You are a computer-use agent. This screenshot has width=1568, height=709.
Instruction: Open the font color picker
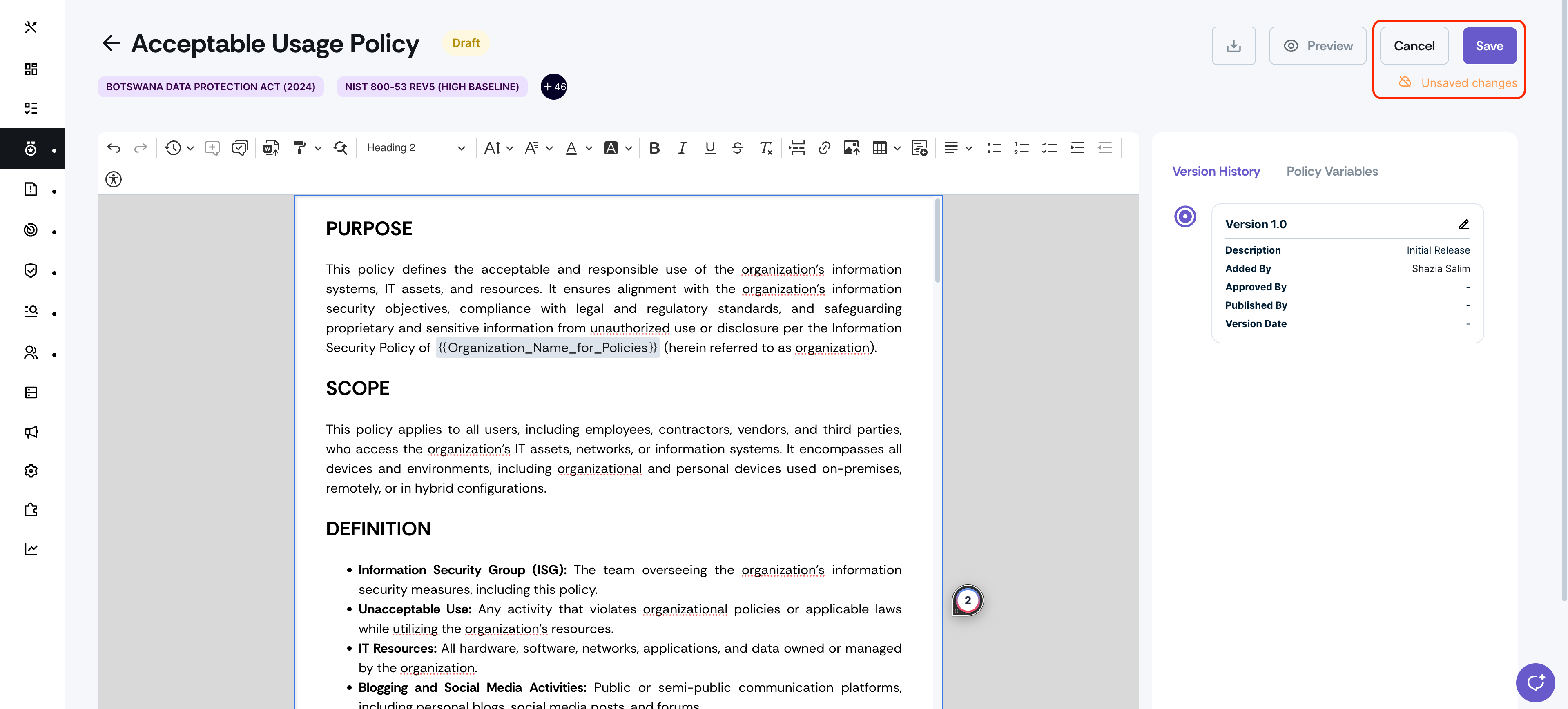571,148
